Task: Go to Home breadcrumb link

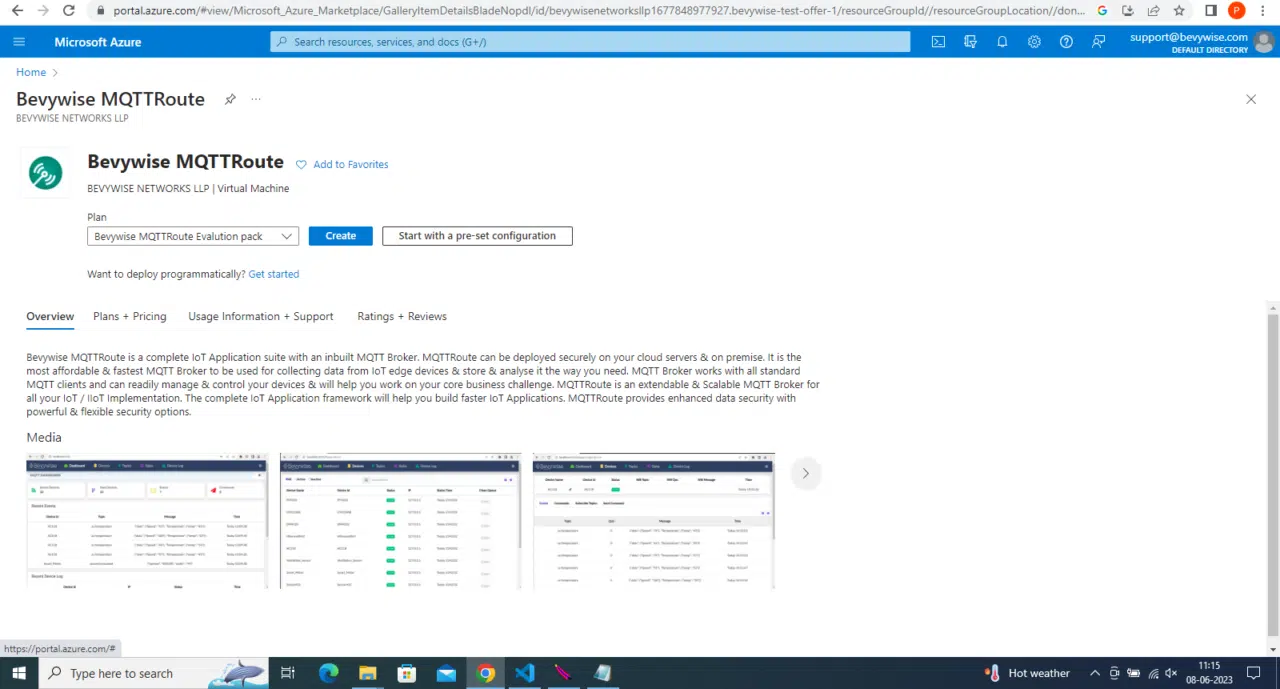Action: (31, 72)
